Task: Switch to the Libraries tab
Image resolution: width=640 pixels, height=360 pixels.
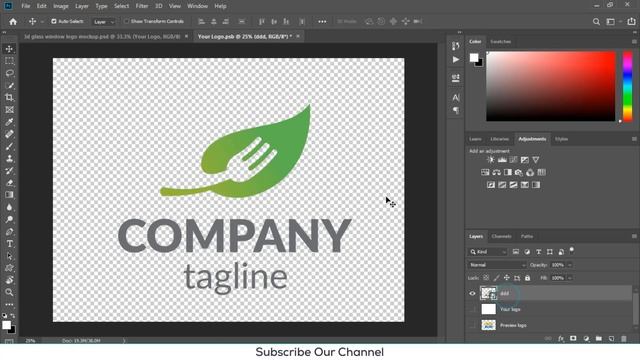Action: pos(500,139)
